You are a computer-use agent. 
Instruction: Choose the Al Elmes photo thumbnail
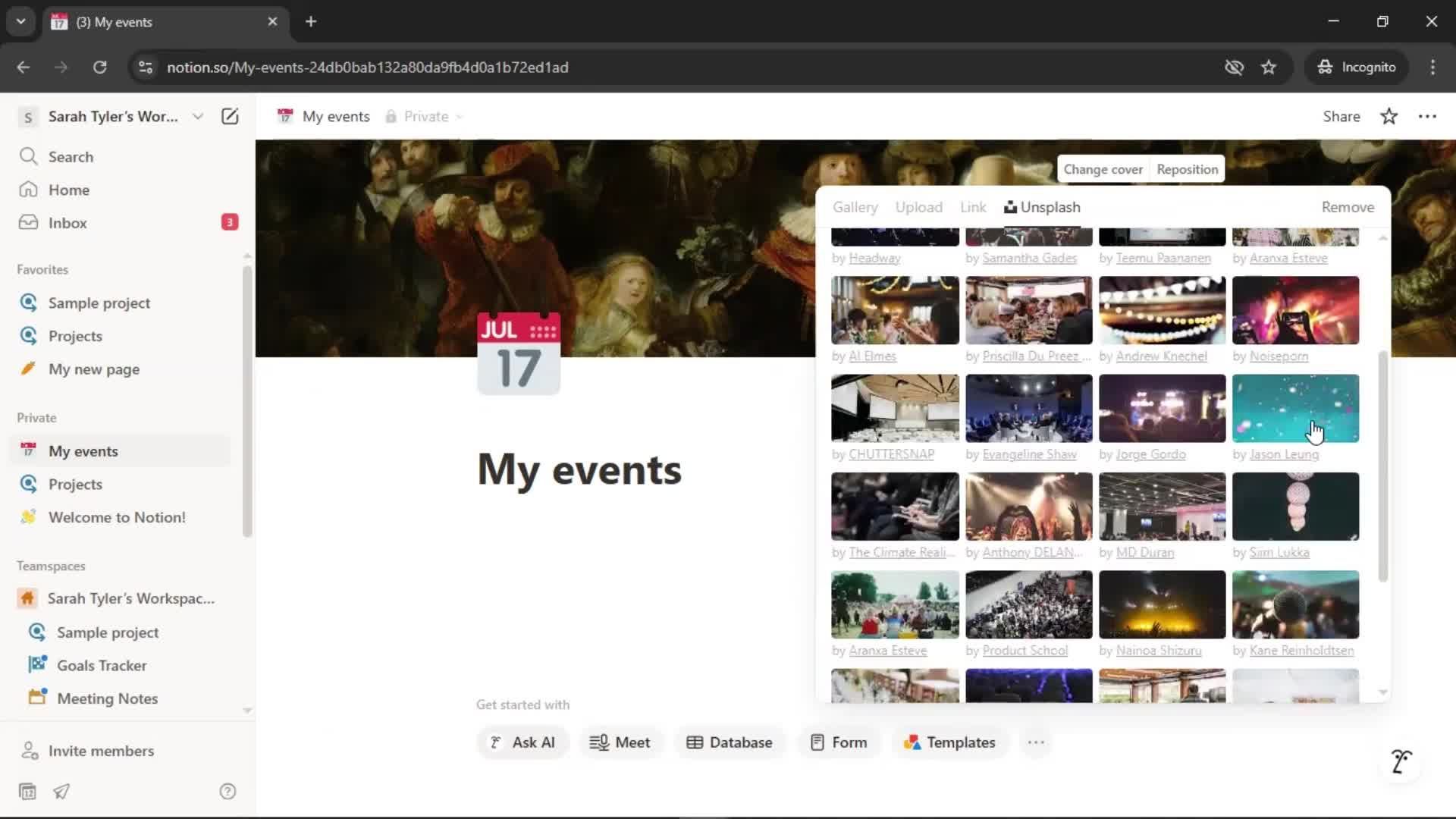tap(895, 310)
